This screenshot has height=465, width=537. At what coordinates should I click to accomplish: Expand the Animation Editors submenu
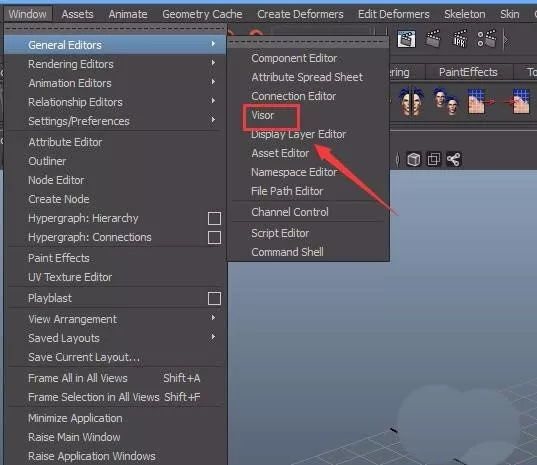click(115, 83)
